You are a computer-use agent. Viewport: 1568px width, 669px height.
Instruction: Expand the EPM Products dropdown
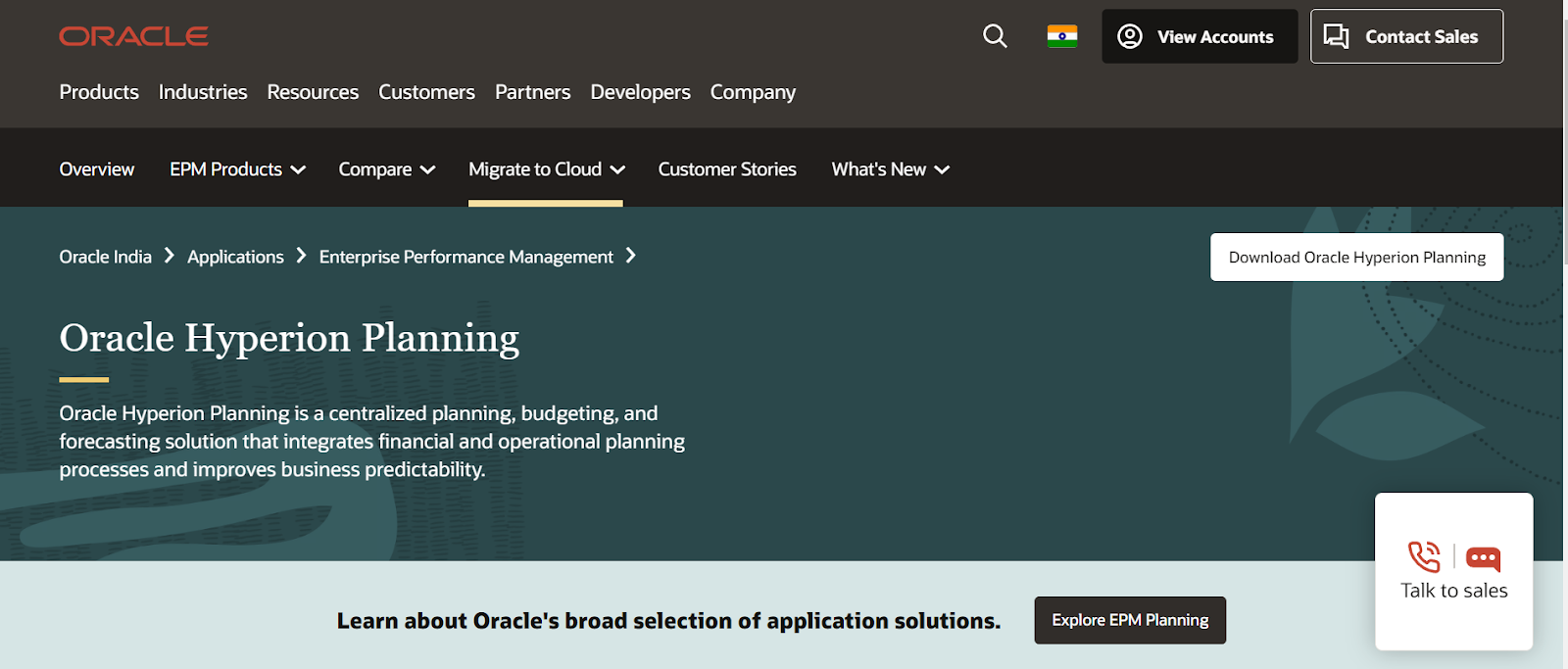(x=237, y=169)
